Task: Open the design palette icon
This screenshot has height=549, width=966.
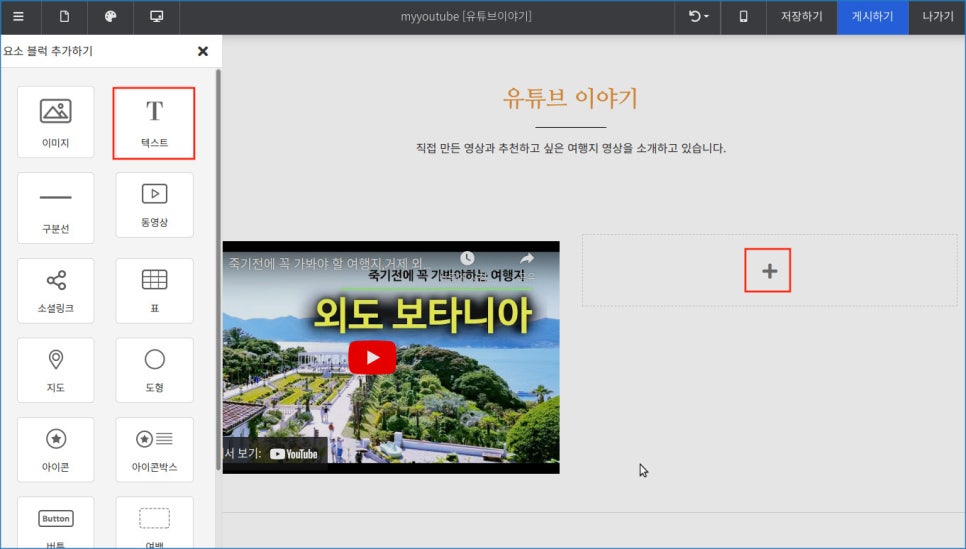Action: tap(110, 17)
